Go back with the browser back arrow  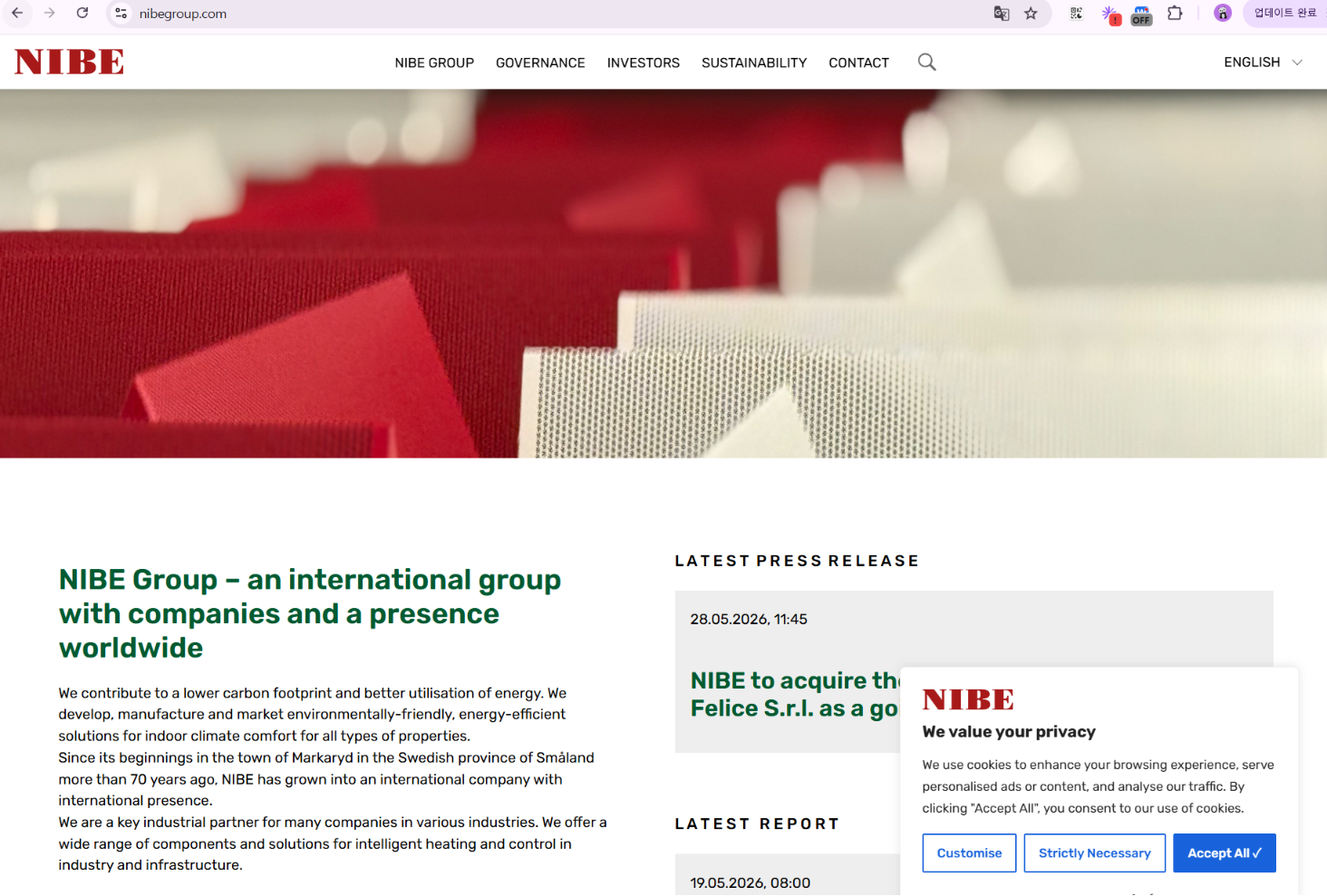[17, 14]
